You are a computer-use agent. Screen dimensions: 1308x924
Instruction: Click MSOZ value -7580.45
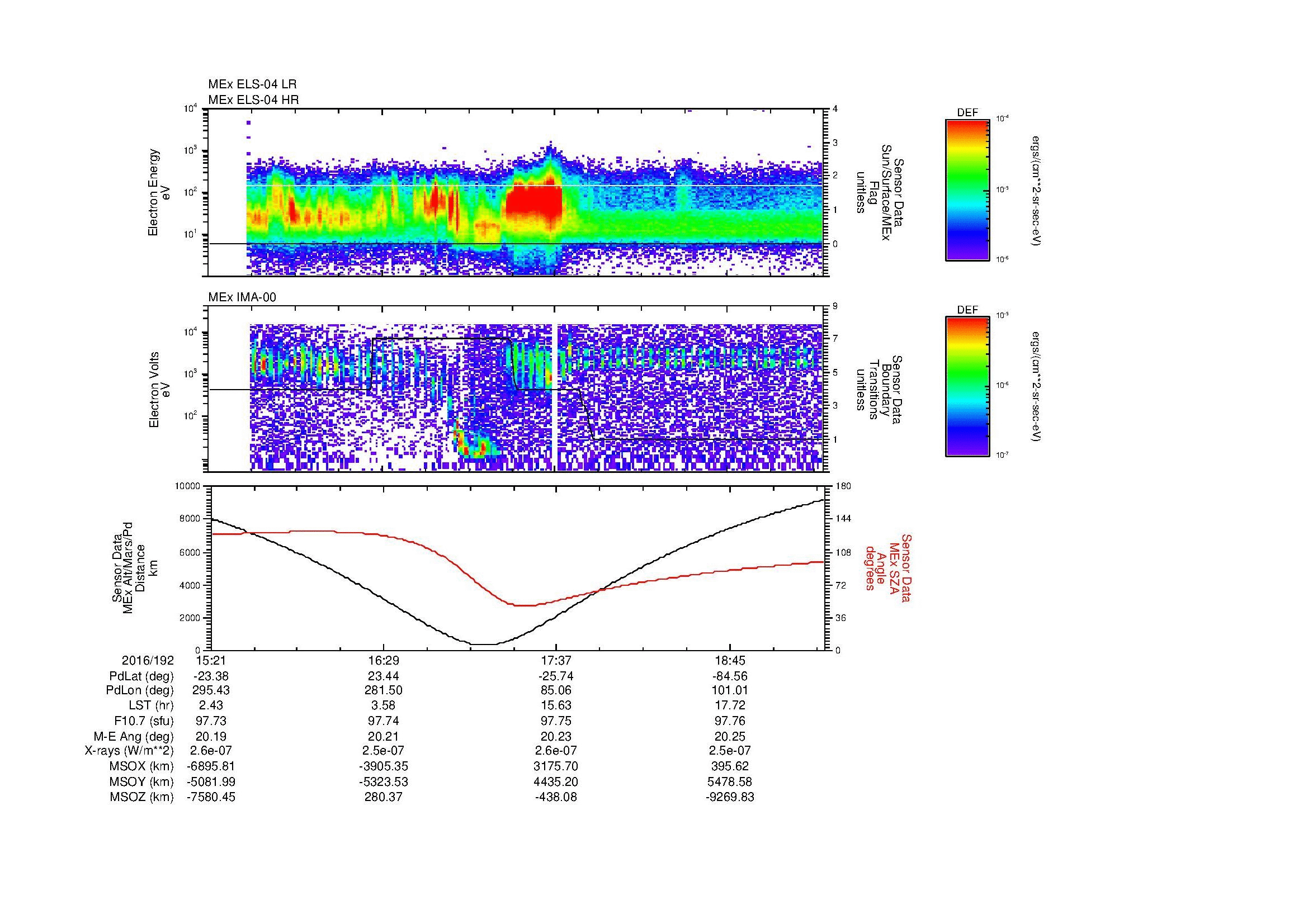[x=211, y=797]
